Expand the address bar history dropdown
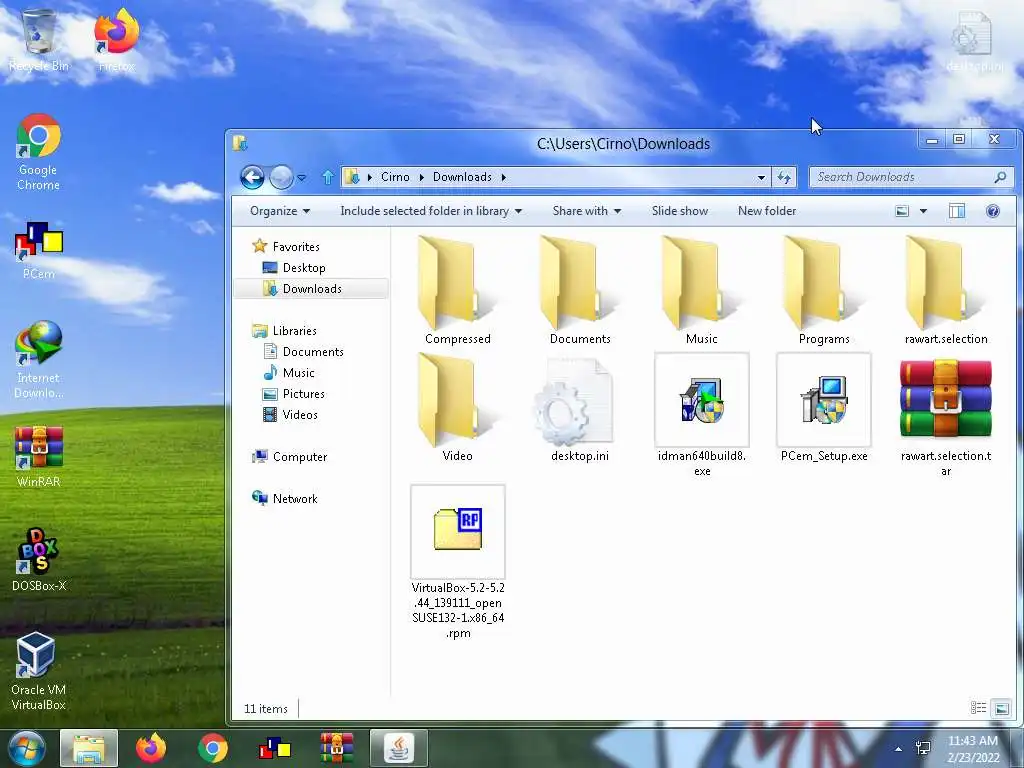Image resolution: width=1024 pixels, height=768 pixels. (761, 177)
